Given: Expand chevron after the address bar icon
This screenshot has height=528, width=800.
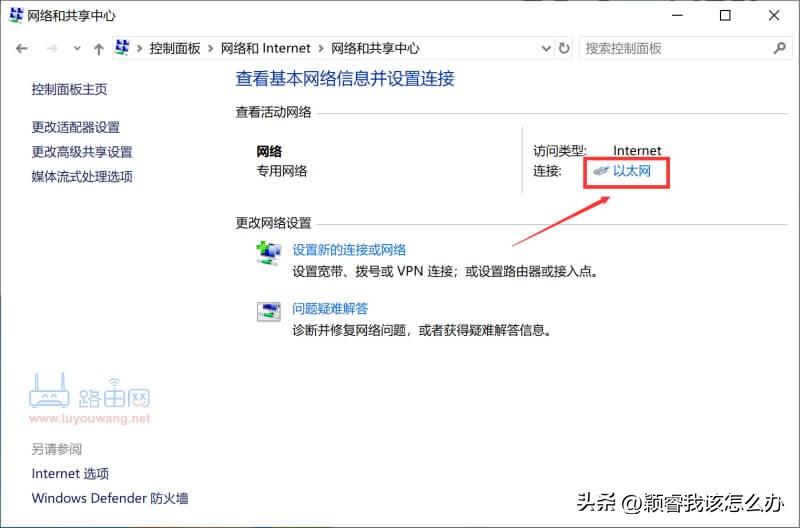Looking at the screenshot, I should pyautogui.click(x=139, y=48).
